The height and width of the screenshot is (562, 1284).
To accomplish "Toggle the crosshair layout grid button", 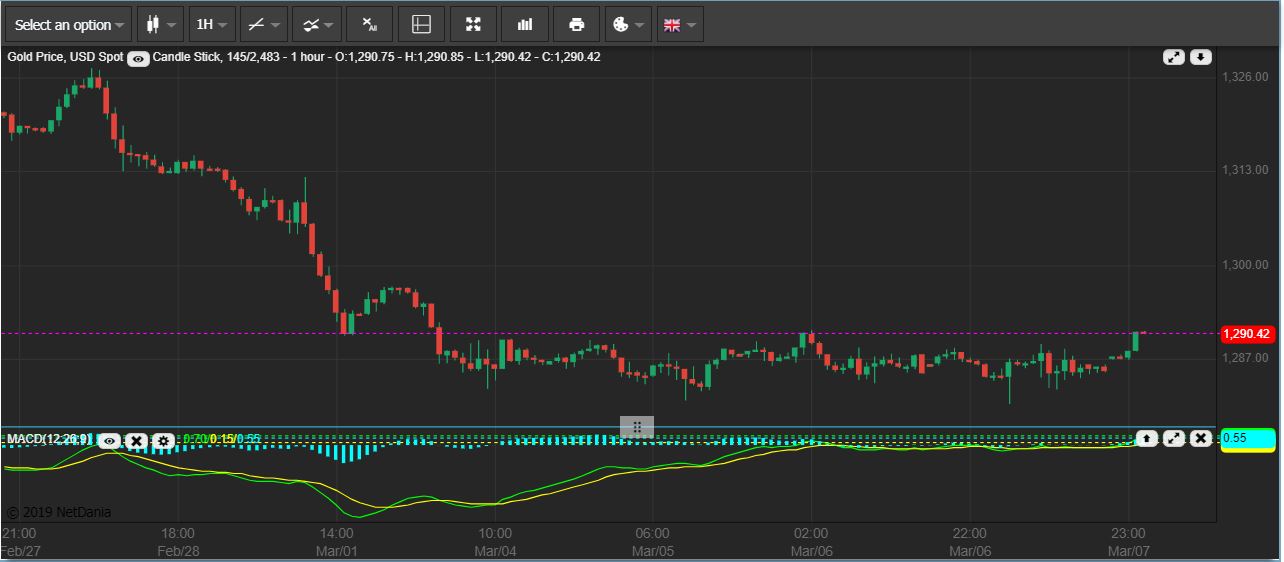I will (421, 24).
